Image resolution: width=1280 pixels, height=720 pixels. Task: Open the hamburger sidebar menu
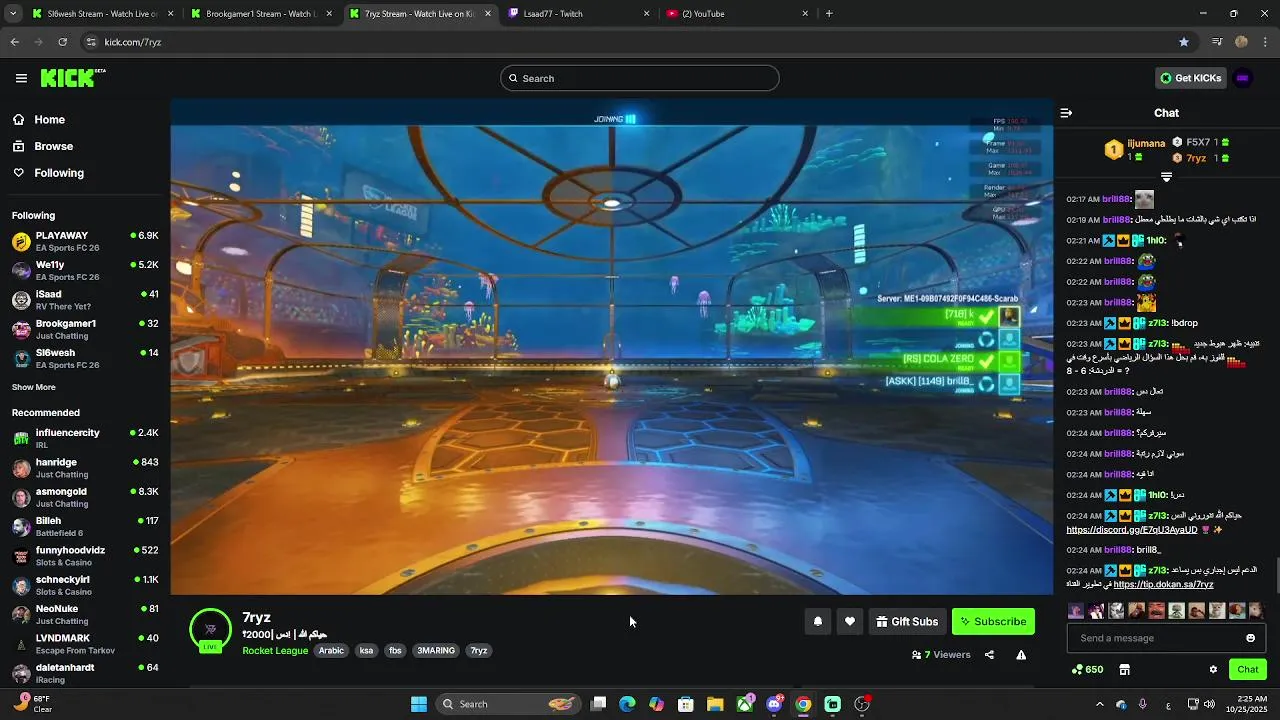click(x=21, y=78)
